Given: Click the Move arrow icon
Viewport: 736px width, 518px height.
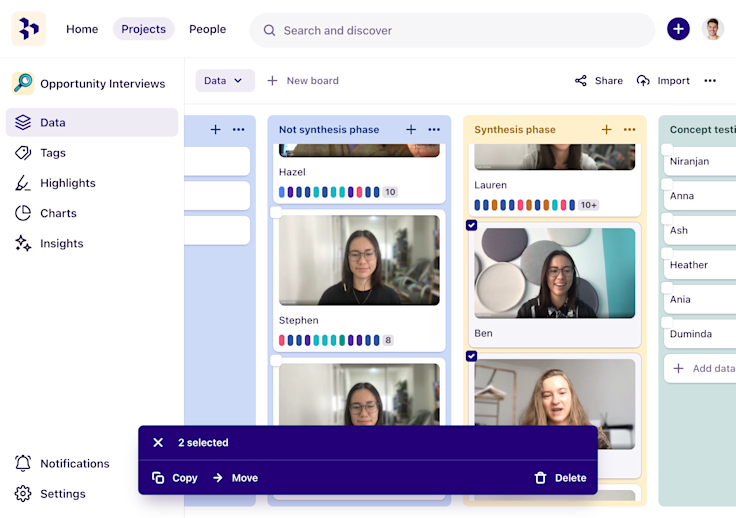Looking at the screenshot, I should pos(218,478).
